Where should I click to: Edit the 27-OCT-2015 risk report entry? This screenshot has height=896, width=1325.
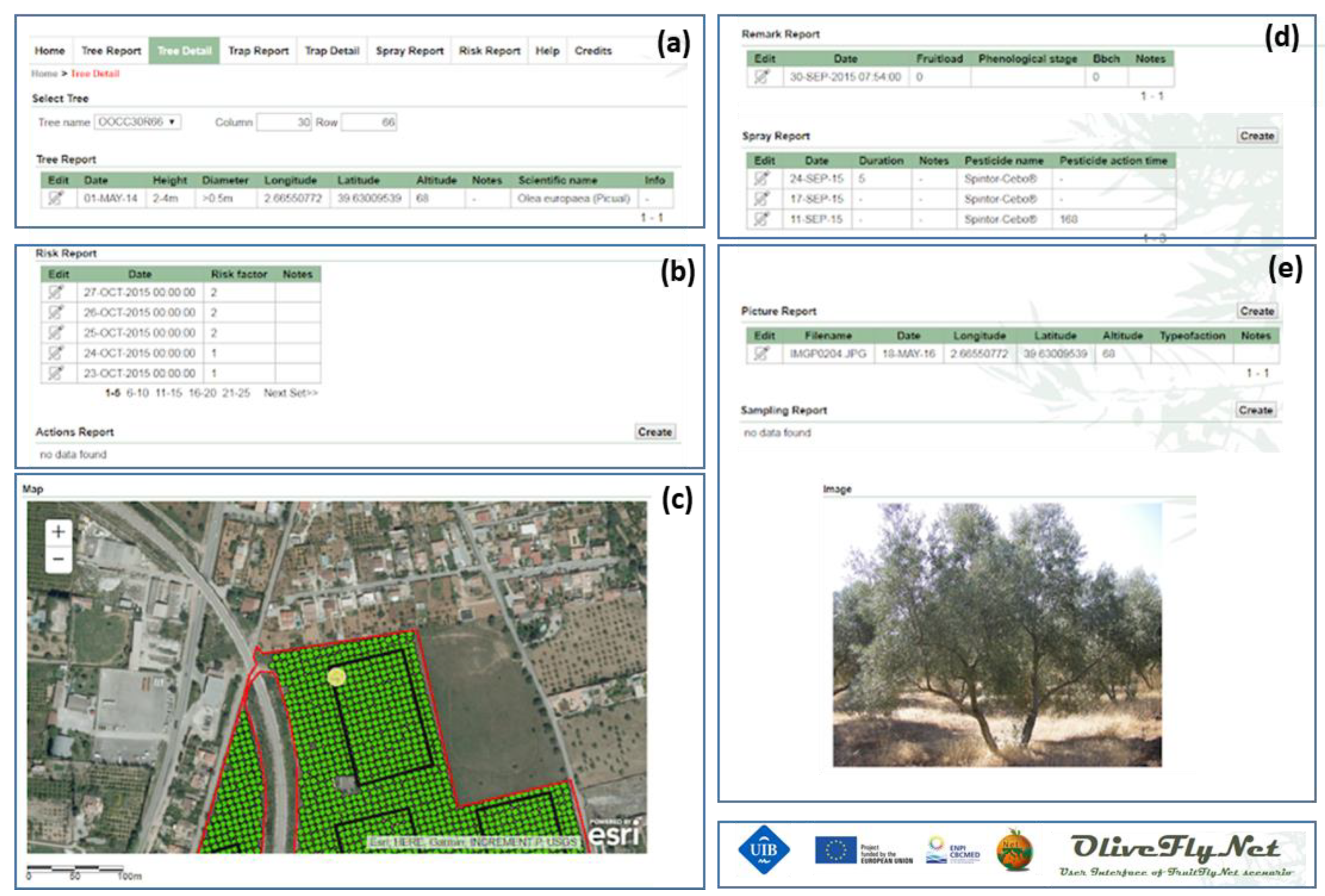[56, 292]
